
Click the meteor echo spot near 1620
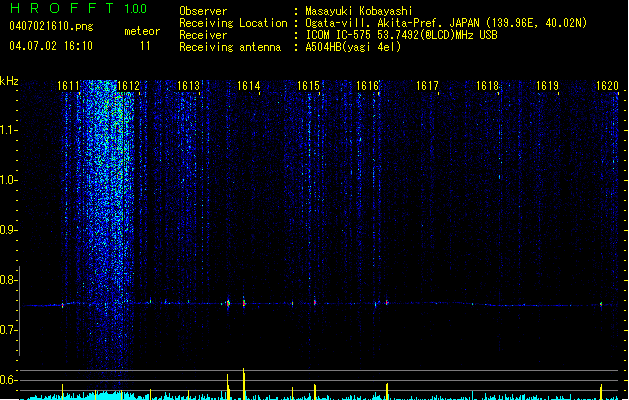tap(601, 305)
